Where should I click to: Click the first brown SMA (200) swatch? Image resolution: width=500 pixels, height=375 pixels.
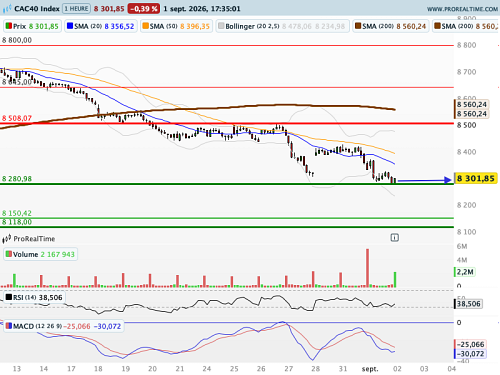point(358,26)
